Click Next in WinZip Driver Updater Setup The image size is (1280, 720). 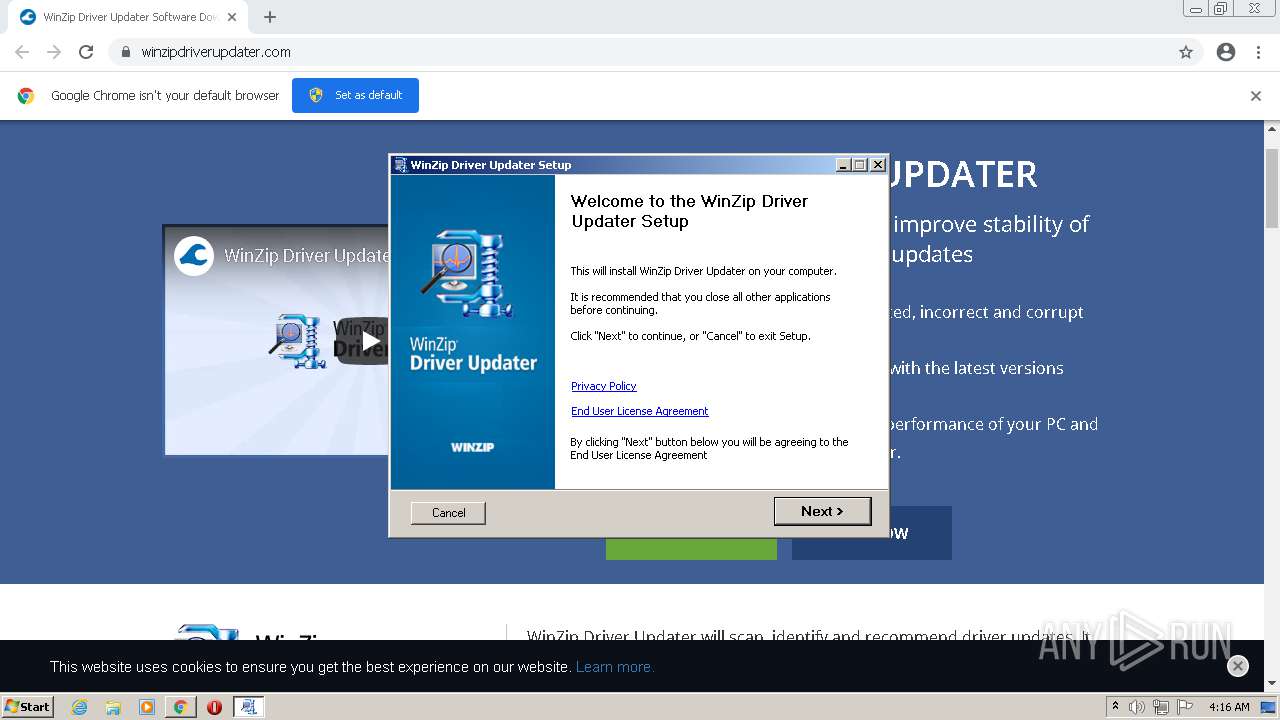click(x=822, y=511)
